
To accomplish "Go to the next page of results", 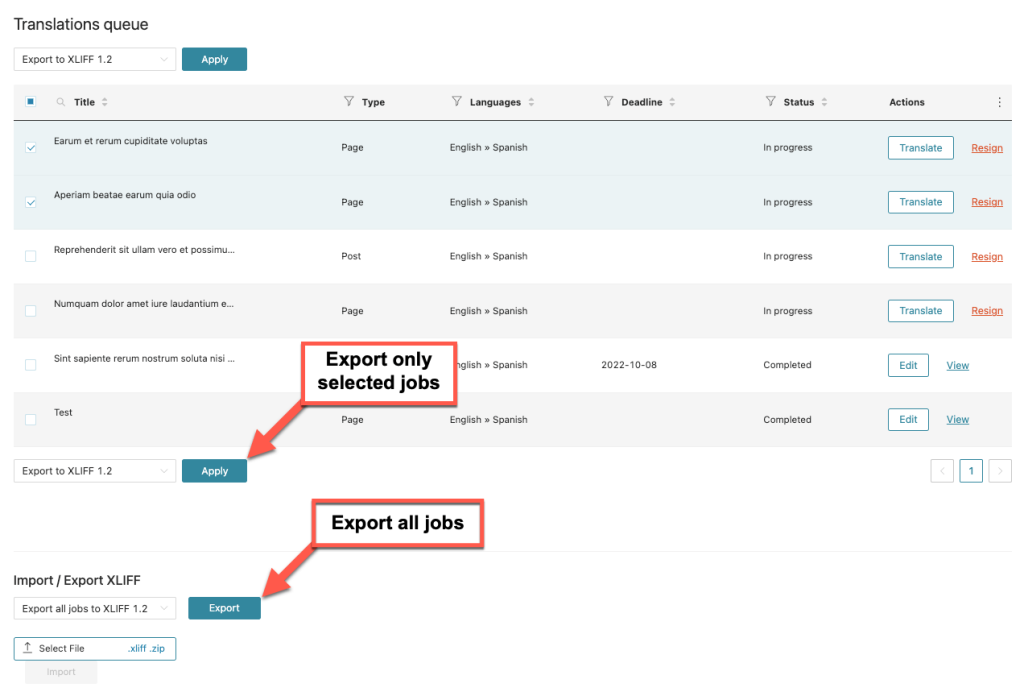I will 1000,470.
